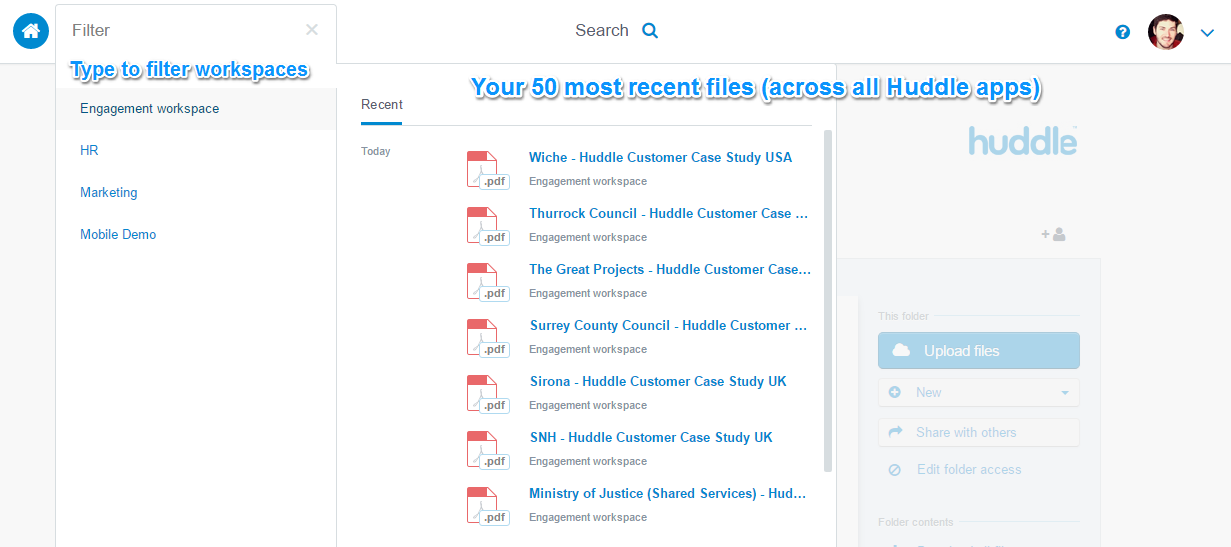Click the share arrow icon
Viewport: 1231px width, 547px height.
(895, 433)
